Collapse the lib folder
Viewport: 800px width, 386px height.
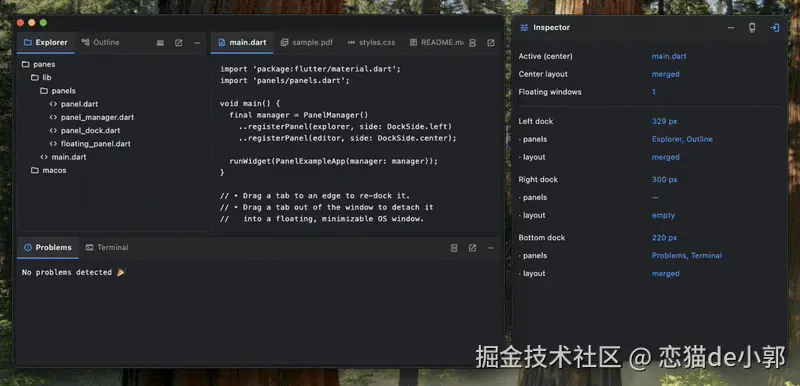pyautogui.click(x=35, y=78)
